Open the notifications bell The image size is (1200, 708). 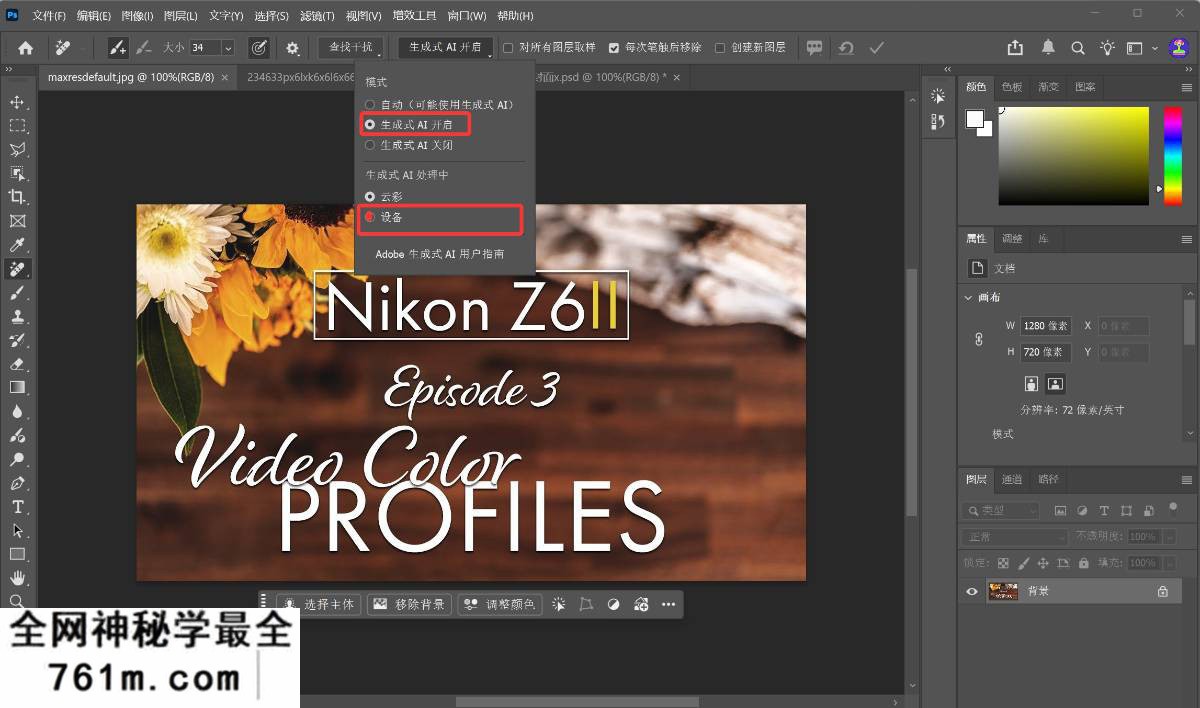tap(1048, 47)
